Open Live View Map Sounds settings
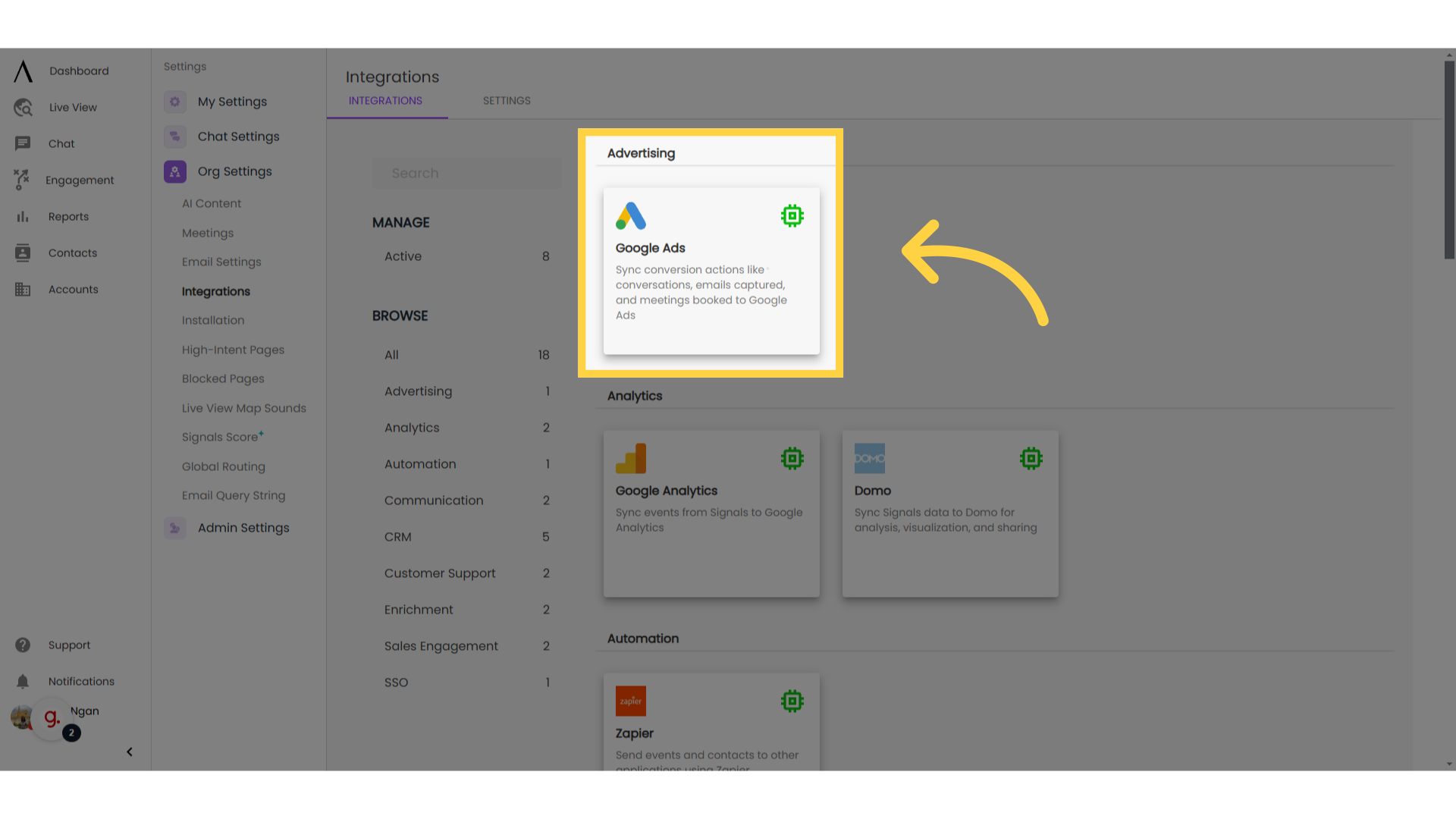The width and height of the screenshot is (1456, 819). (244, 408)
